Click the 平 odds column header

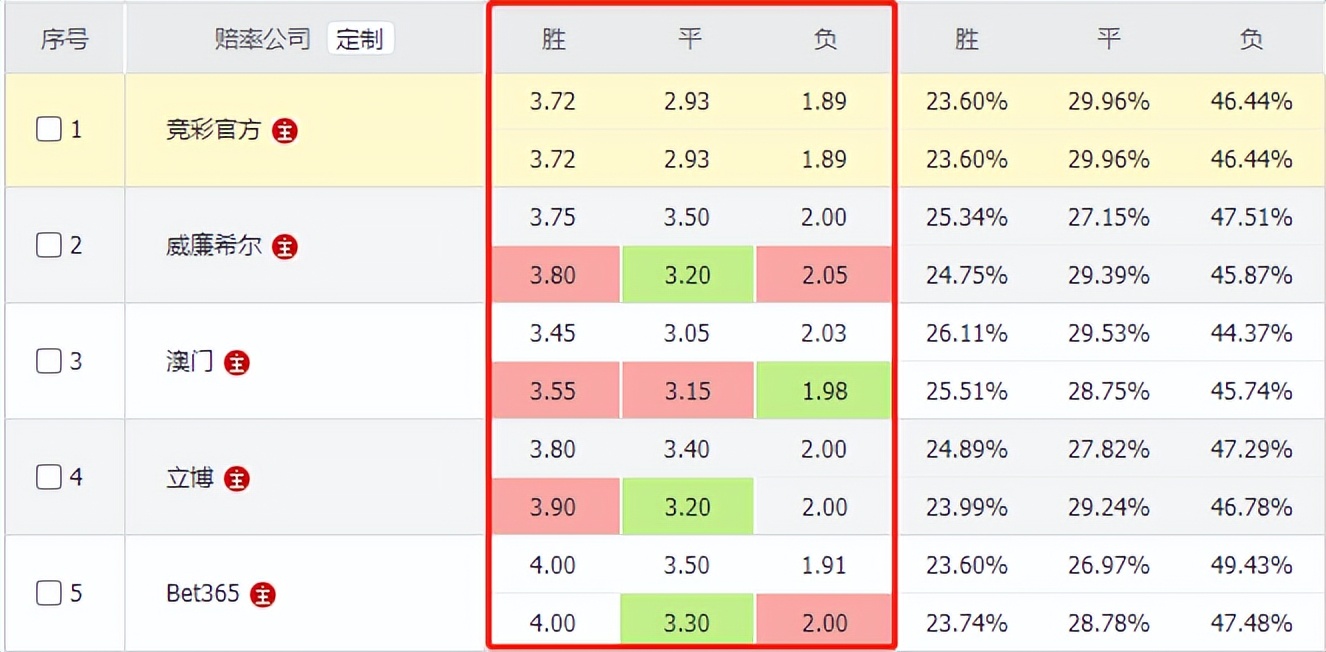click(x=687, y=39)
